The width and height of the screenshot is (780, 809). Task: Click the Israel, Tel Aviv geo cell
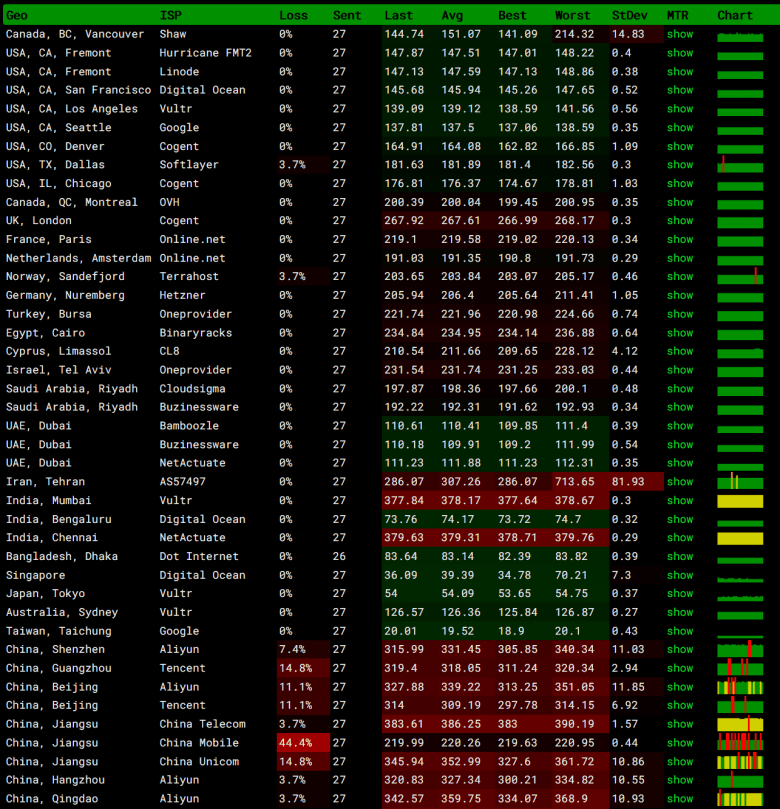(x=58, y=370)
